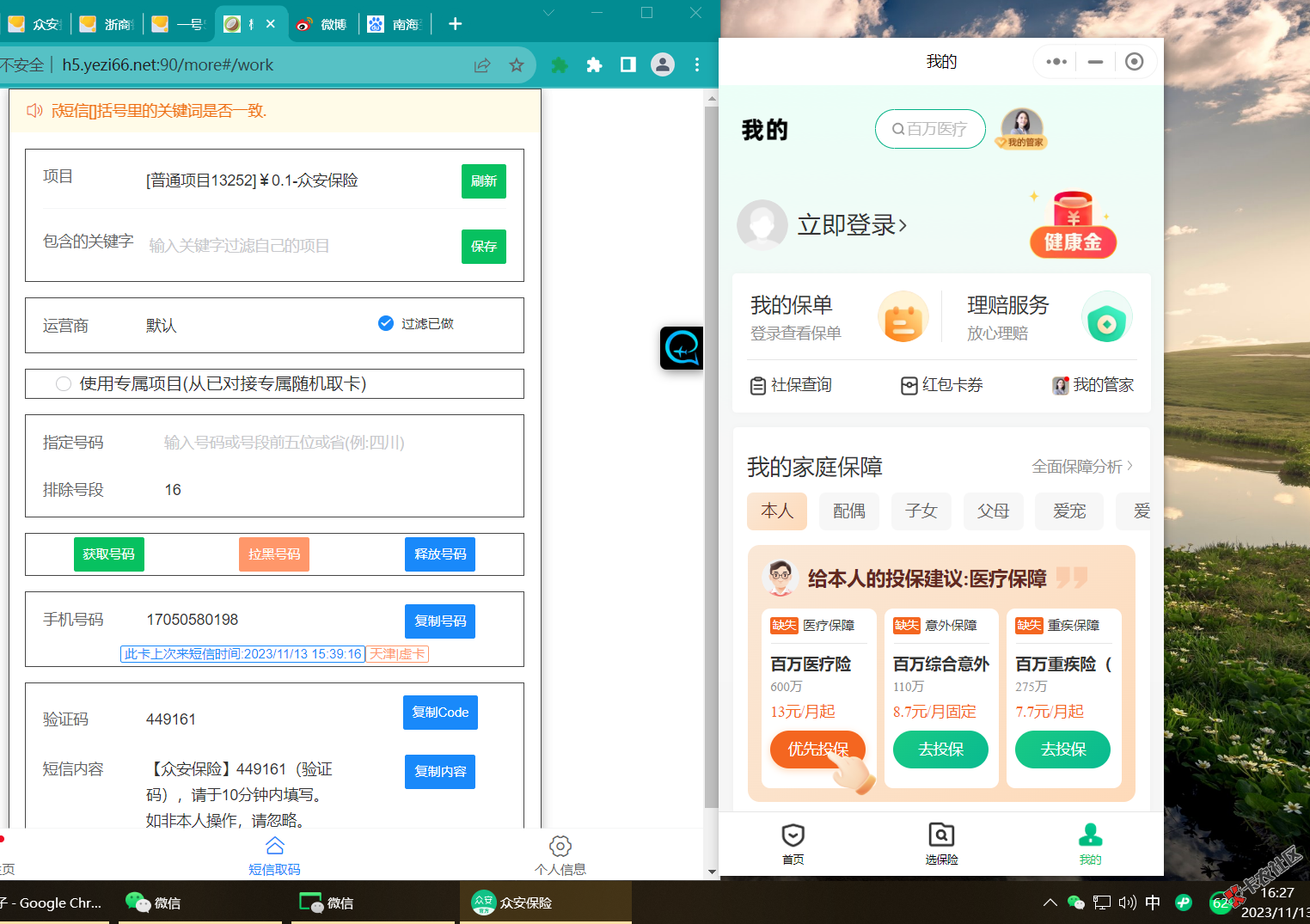The width and height of the screenshot is (1310, 924).
Task: Toggle the Chrome side panel icon
Action: tap(628, 65)
